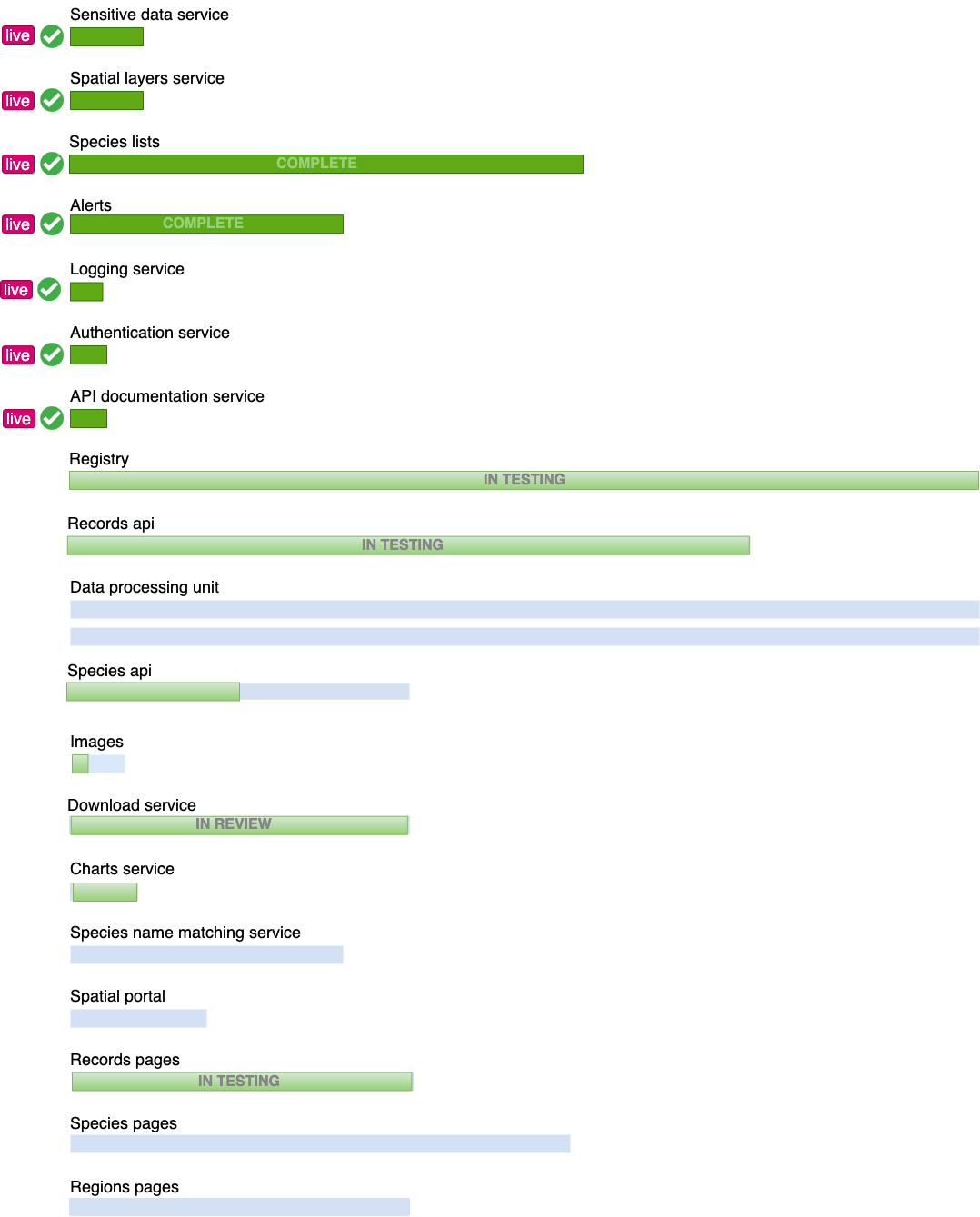
Task: Click the Download service IN REVIEW bar
Action: pos(239,824)
